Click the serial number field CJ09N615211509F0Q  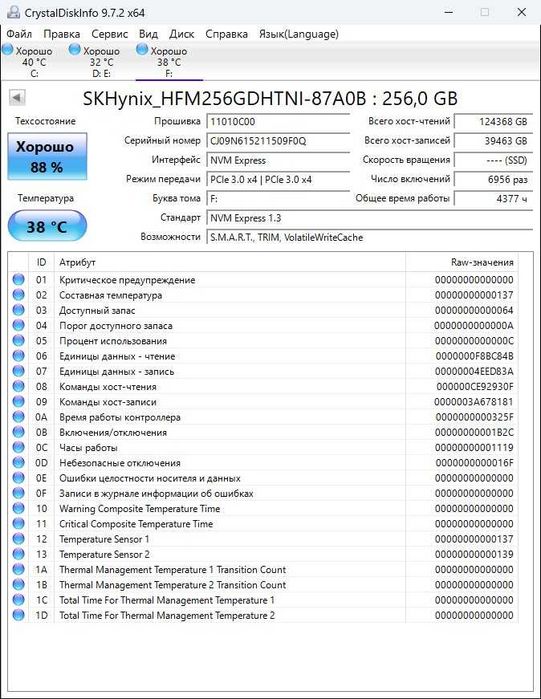[x=278, y=141]
